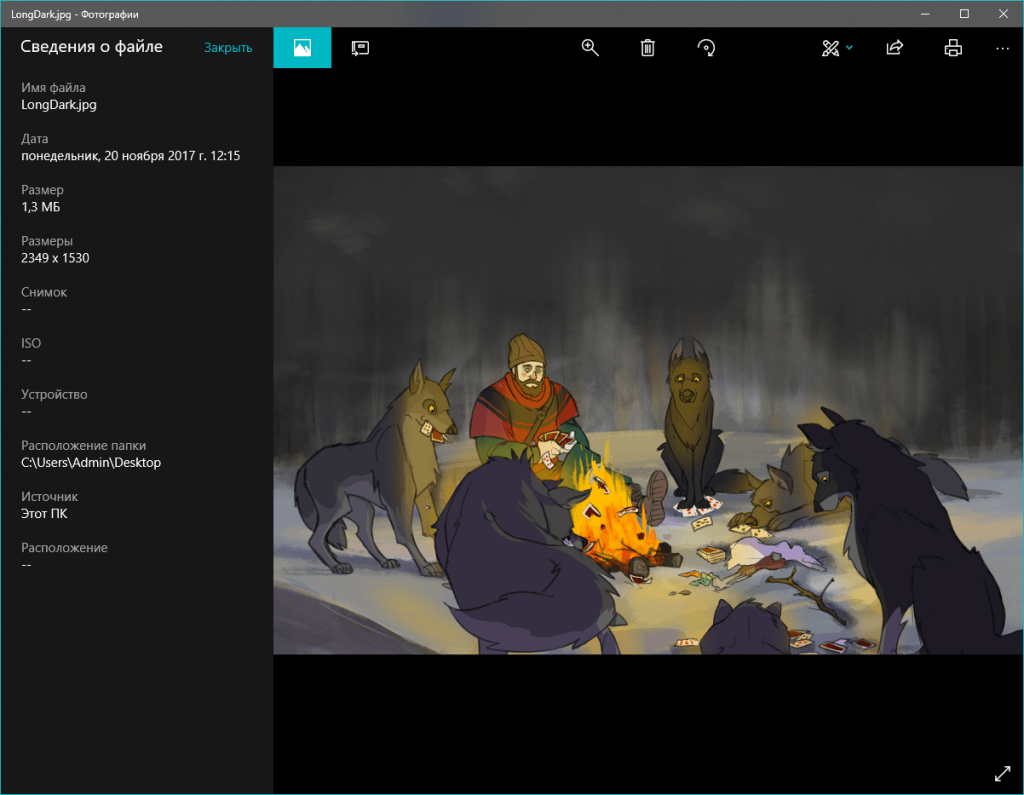Click the add to album icon
This screenshot has width=1024, height=795.
coord(360,48)
